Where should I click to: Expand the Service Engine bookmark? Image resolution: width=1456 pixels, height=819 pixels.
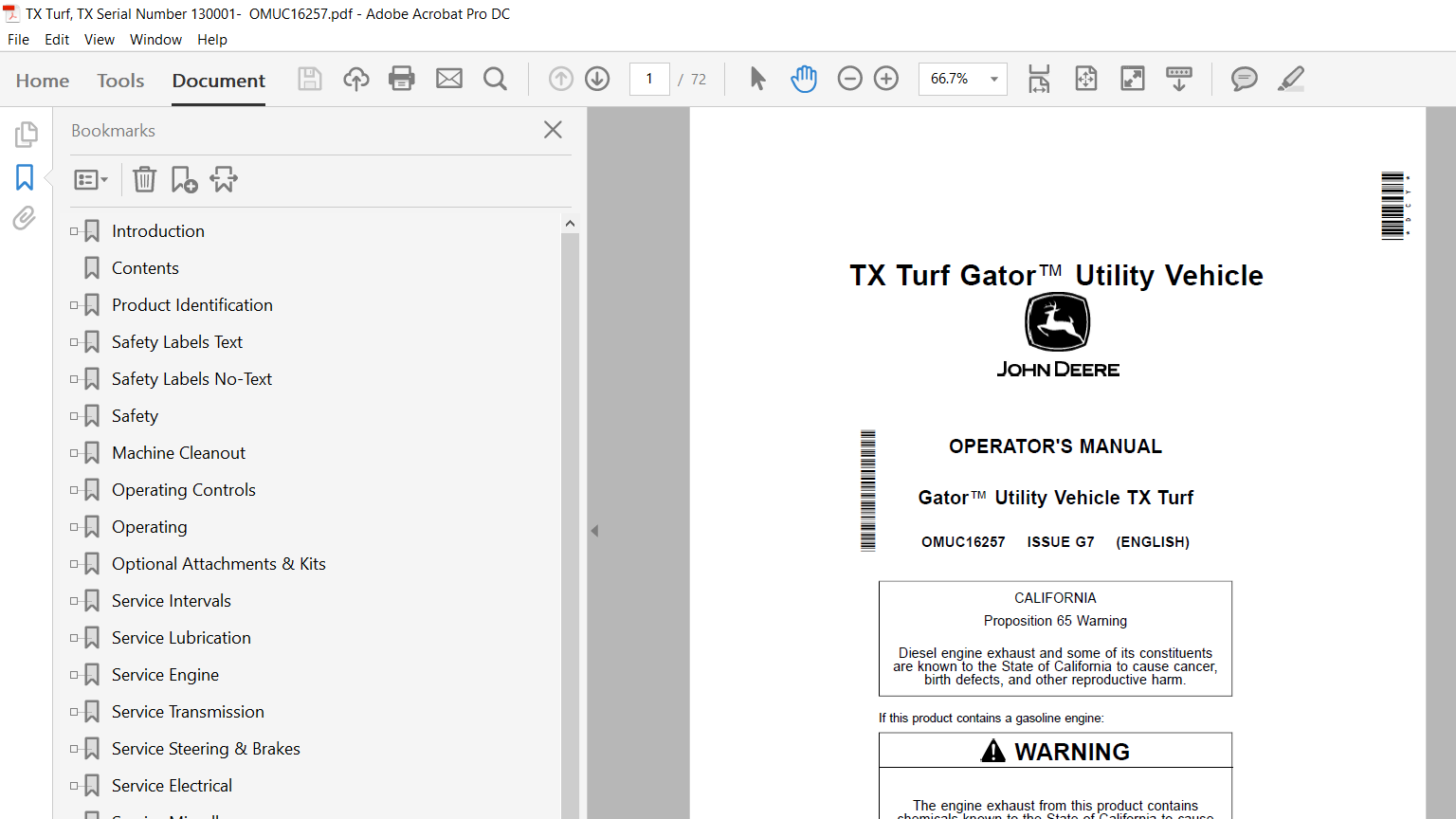[74, 675]
